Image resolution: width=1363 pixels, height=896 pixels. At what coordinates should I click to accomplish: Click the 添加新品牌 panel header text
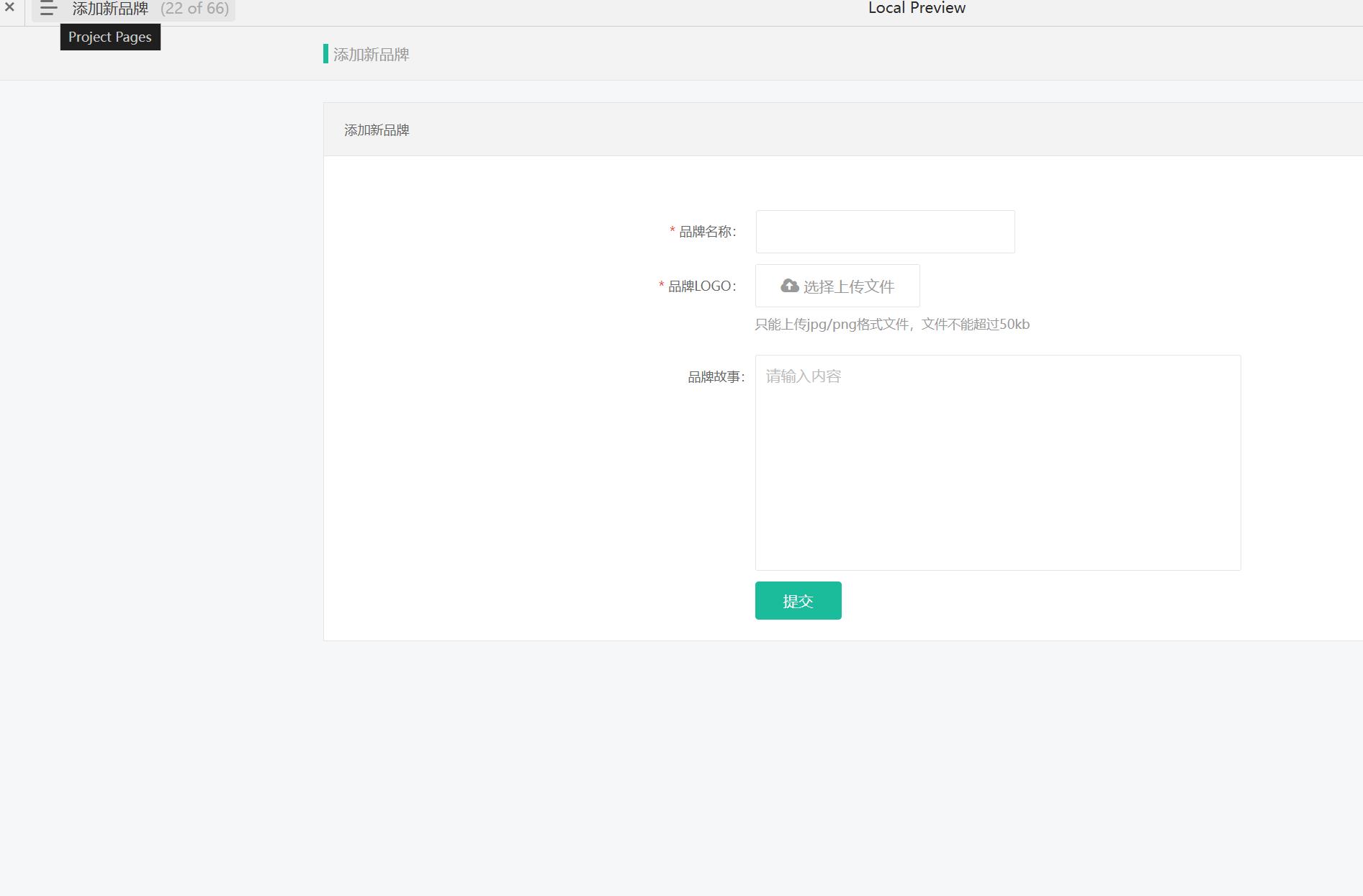pyautogui.click(x=377, y=130)
